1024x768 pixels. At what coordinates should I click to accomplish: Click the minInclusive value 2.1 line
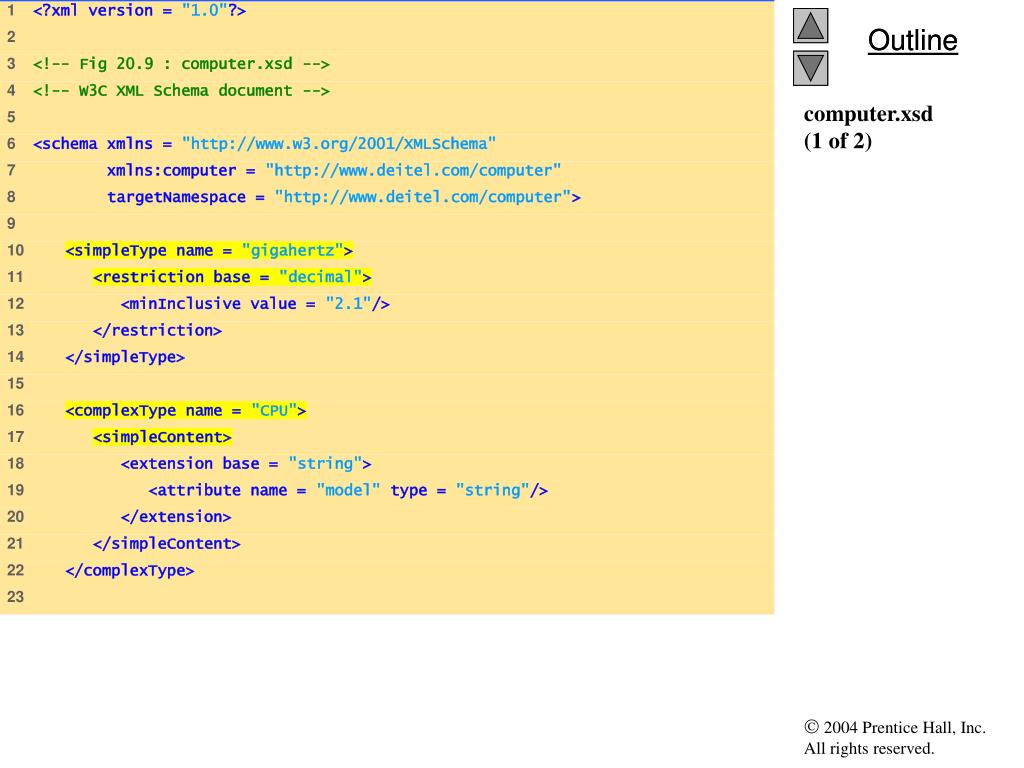[x=255, y=304]
